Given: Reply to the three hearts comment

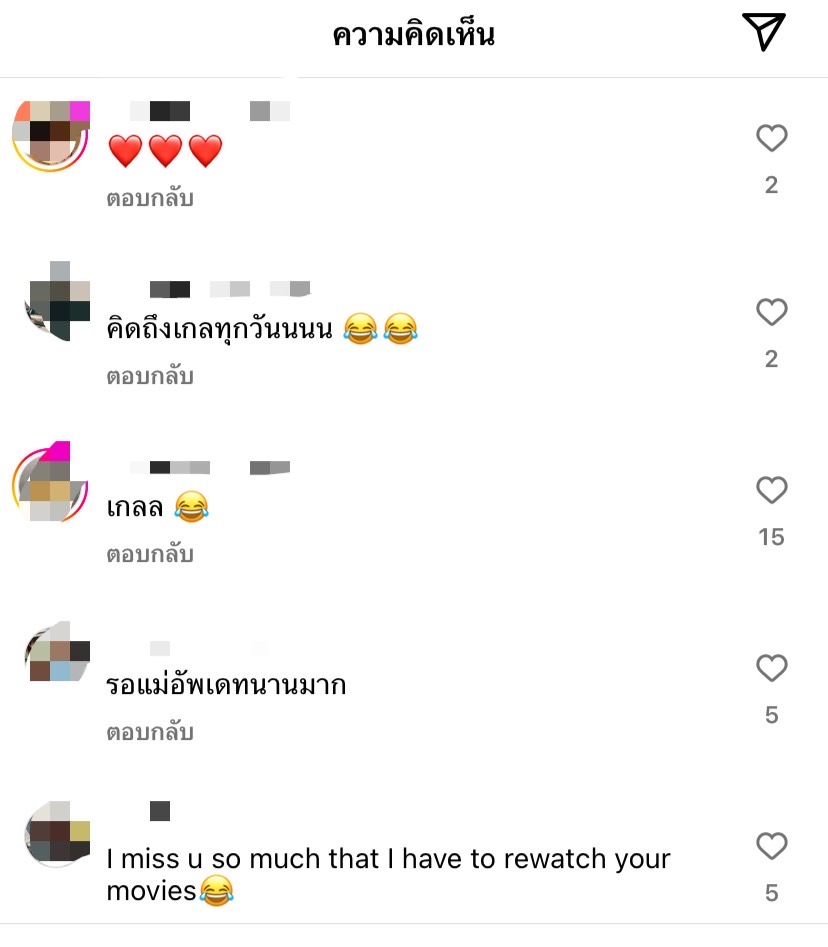Looking at the screenshot, I should [x=150, y=199].
